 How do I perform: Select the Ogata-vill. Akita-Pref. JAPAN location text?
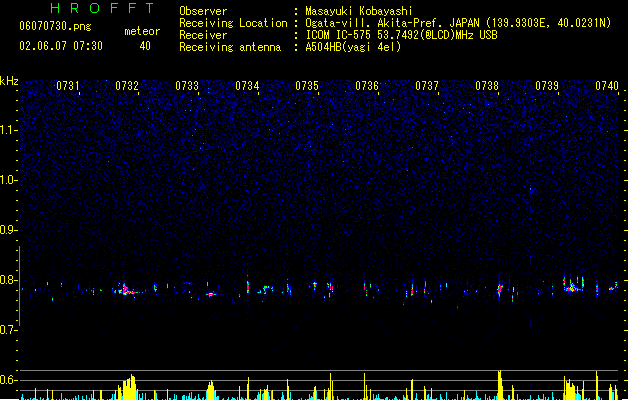coord(458,23)
